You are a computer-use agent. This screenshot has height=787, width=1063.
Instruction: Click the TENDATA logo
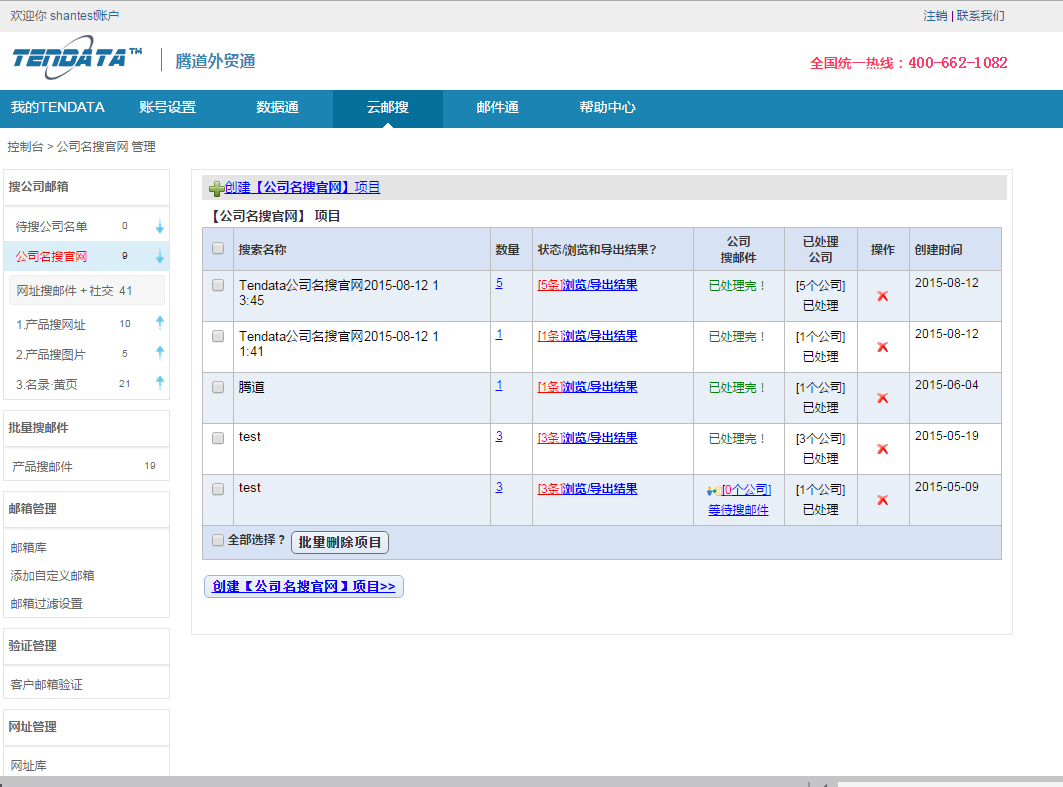77,59
